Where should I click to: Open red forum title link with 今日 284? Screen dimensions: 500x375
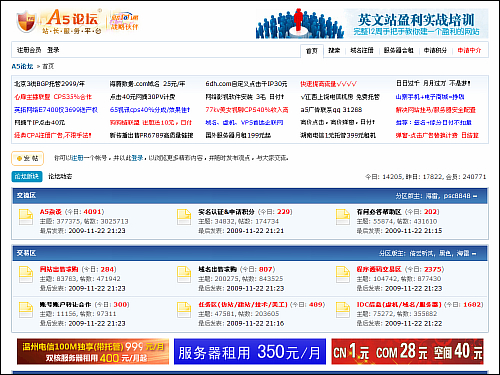pyautogui.click(x=59, y=269)
